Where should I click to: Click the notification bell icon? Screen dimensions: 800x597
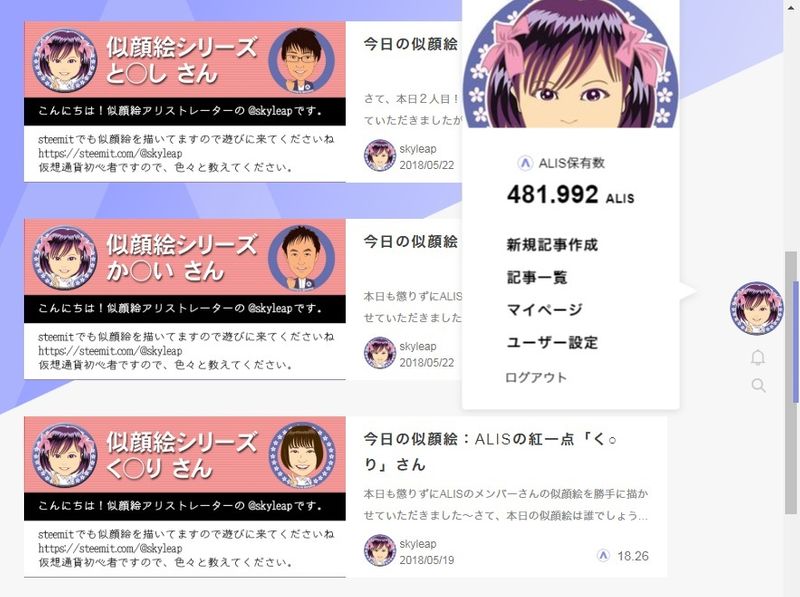pyautogui.click(x=758, y=358)
